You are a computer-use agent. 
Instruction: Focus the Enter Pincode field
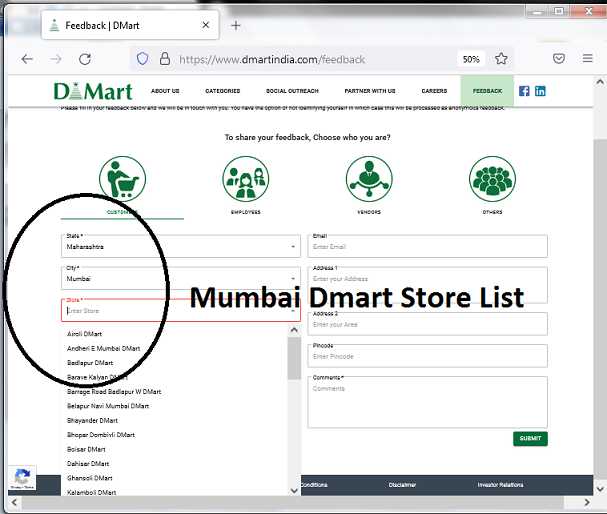(x=427, y=356)
